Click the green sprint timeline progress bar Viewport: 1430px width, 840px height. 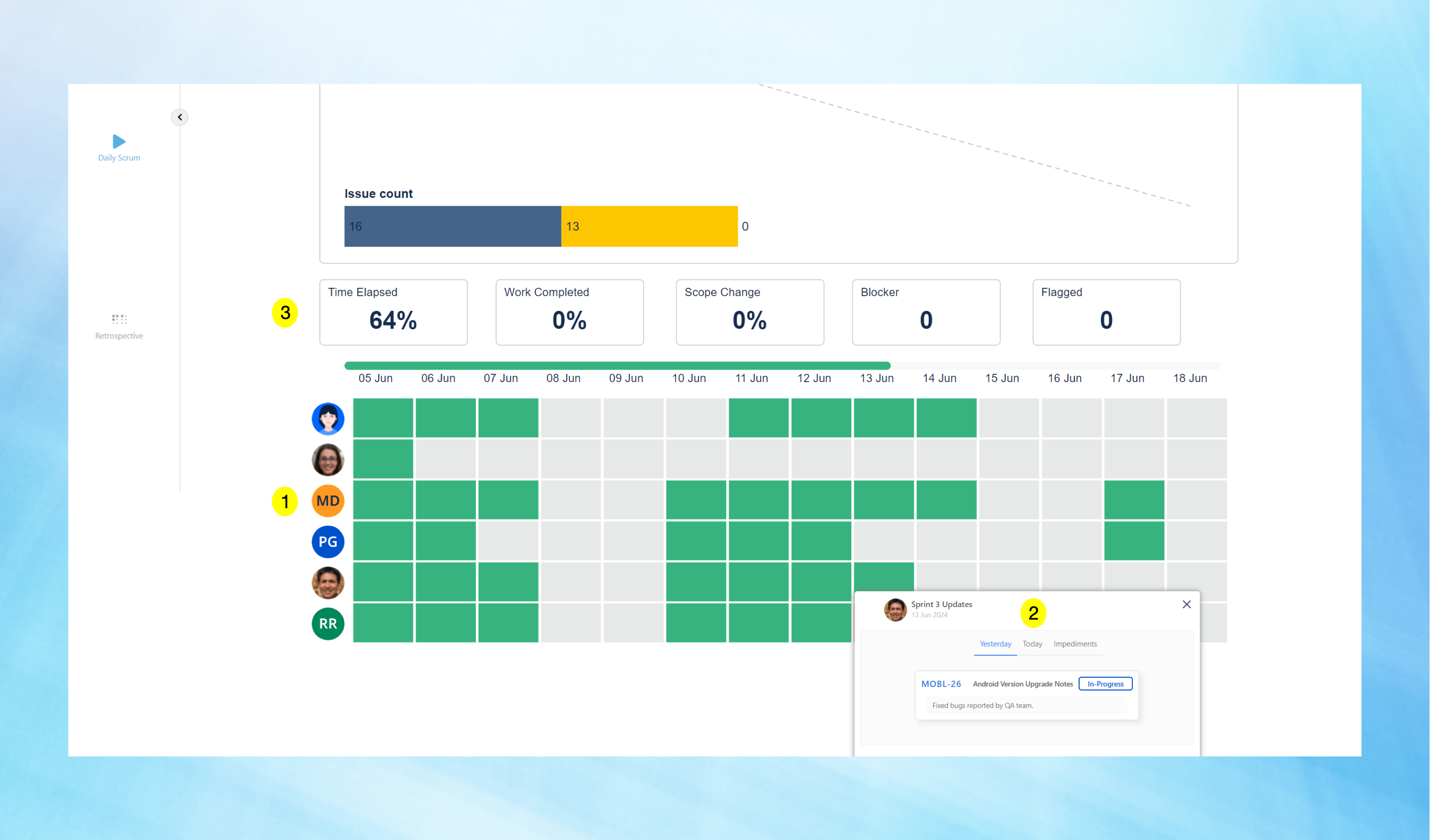(x=616, y=366)
